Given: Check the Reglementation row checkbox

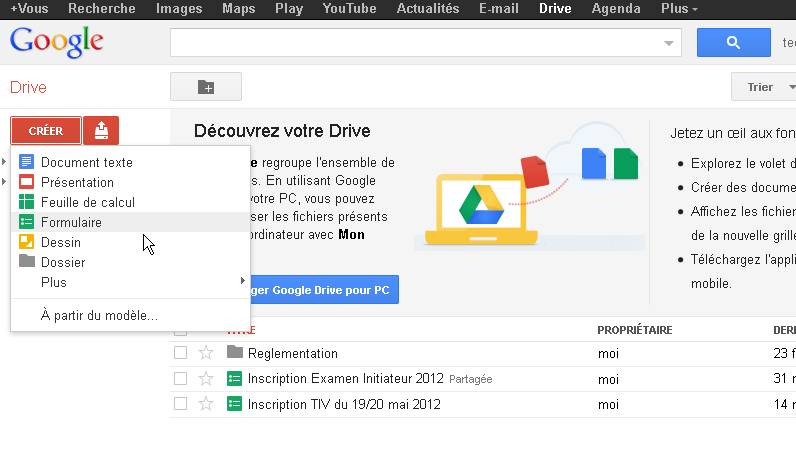Looking at the screenshot, I should [x=180, y=352].
